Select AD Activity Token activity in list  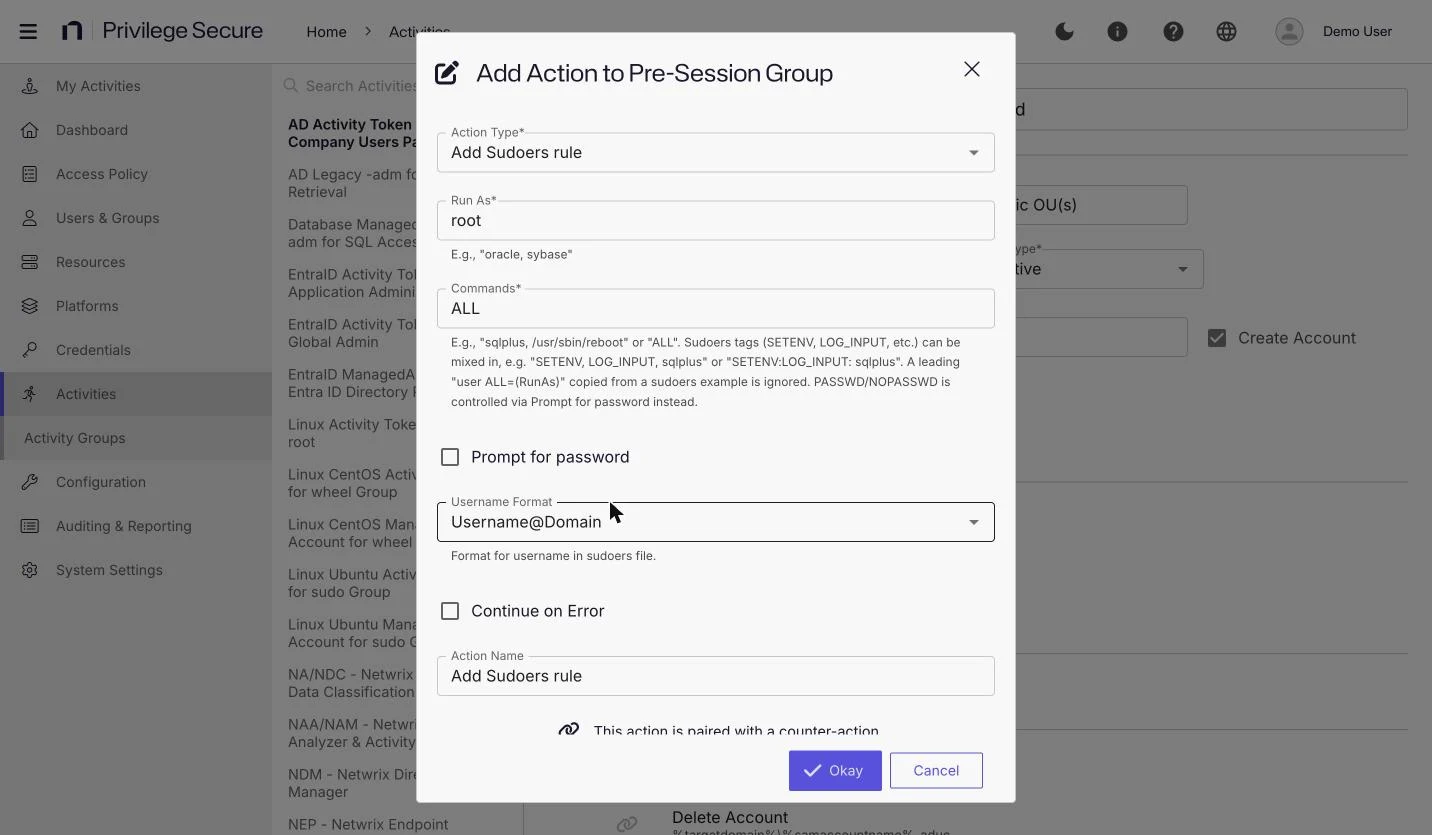pos(352,133)
